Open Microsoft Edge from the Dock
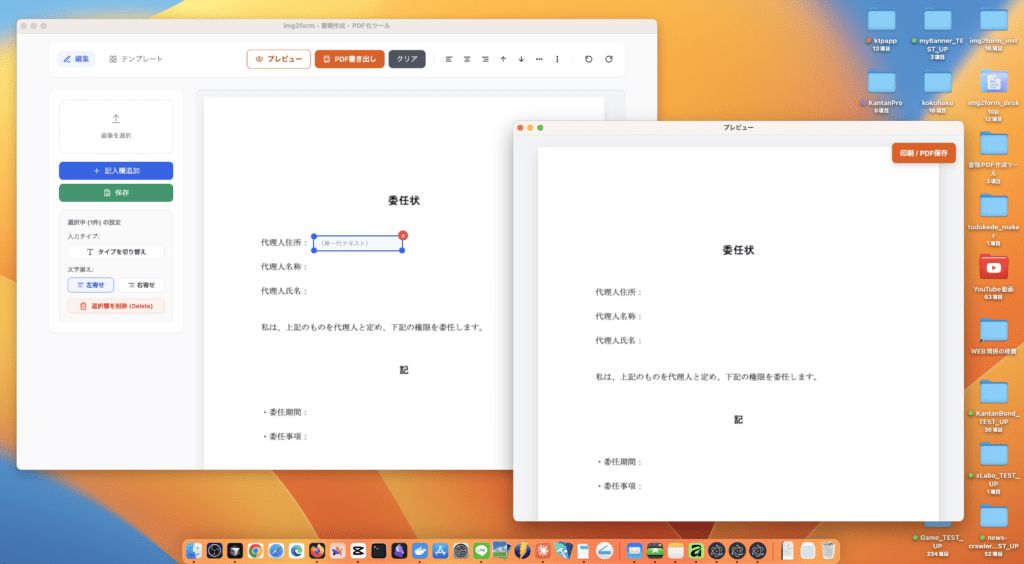 click(x=296, y=551)
